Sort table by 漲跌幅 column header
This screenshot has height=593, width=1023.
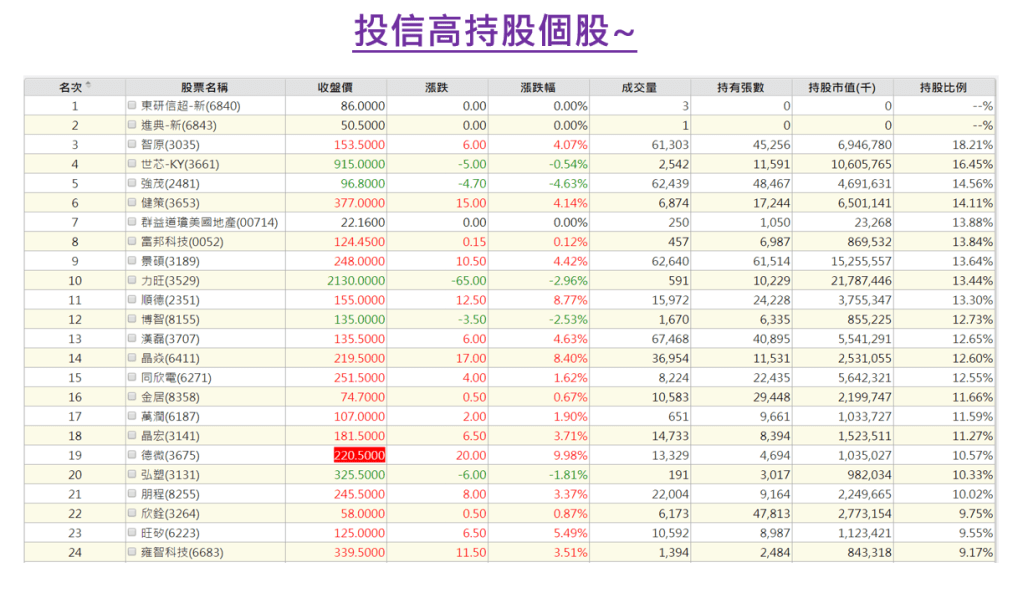[538, 87]
